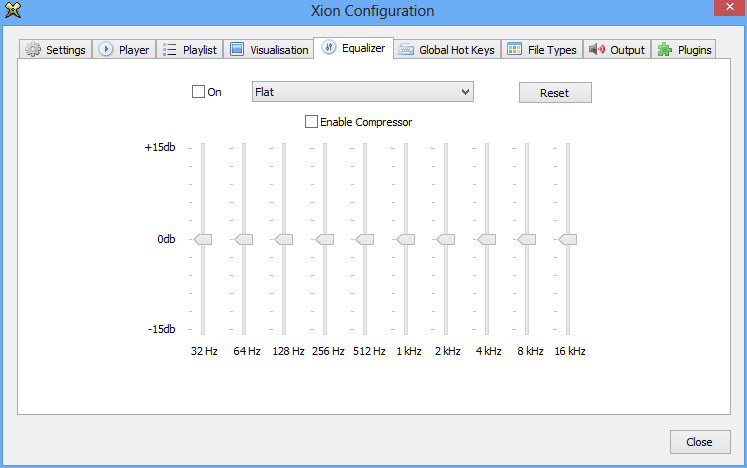The height and width of the screenshot is (468, 747).
Task: Click the speaker icon on Output tab
Action: pos(596,49)
